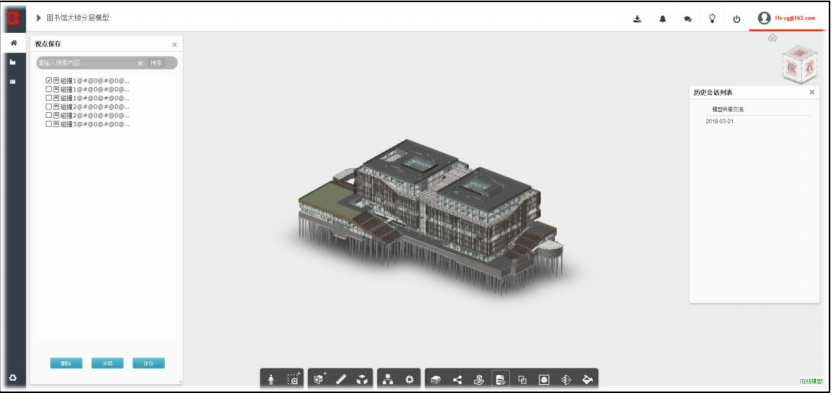Click the exploded cubes tool
This screenshot has width=832, height=396.
point(362,380)
